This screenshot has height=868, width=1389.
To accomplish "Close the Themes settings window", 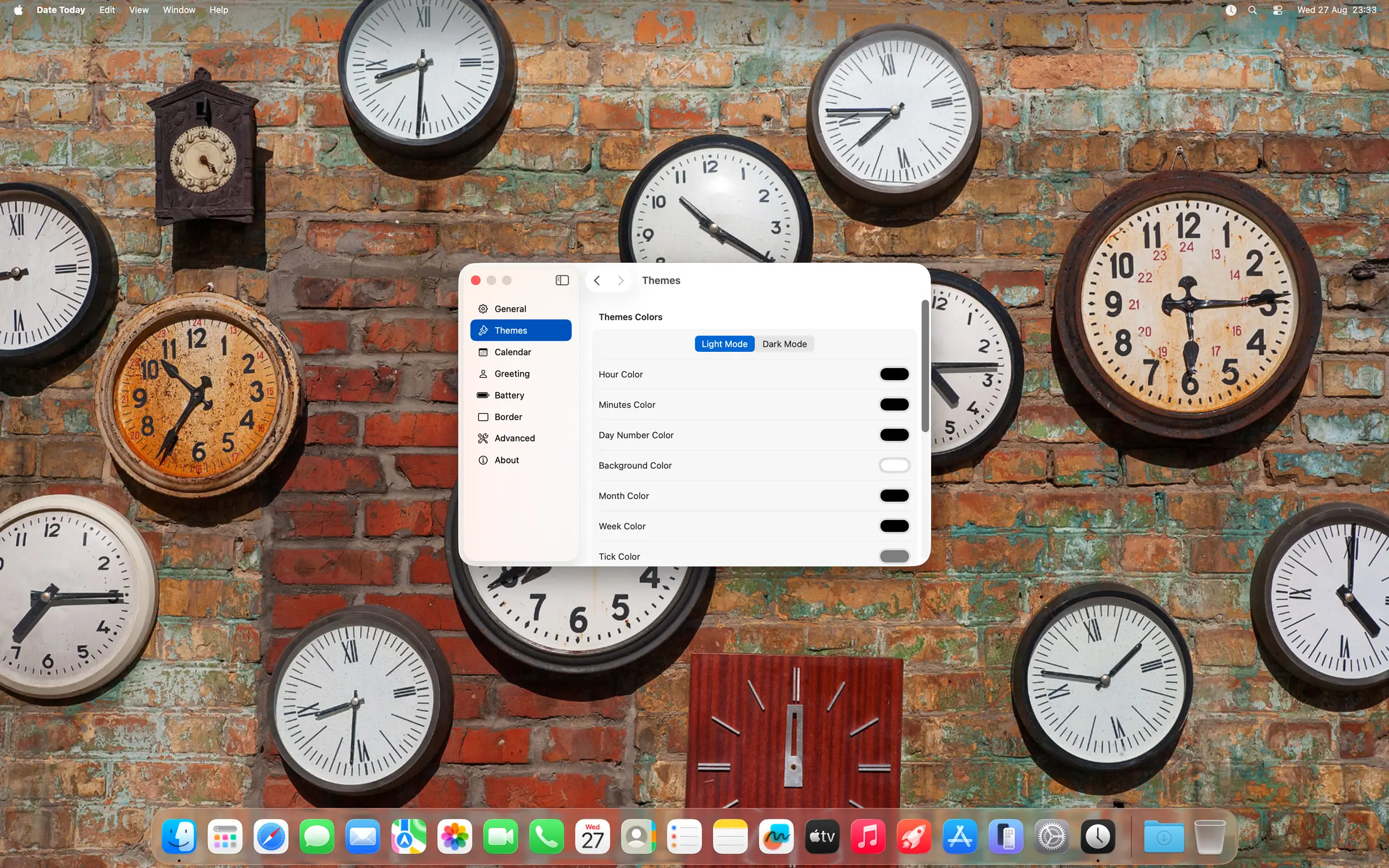I will point(476,280).
